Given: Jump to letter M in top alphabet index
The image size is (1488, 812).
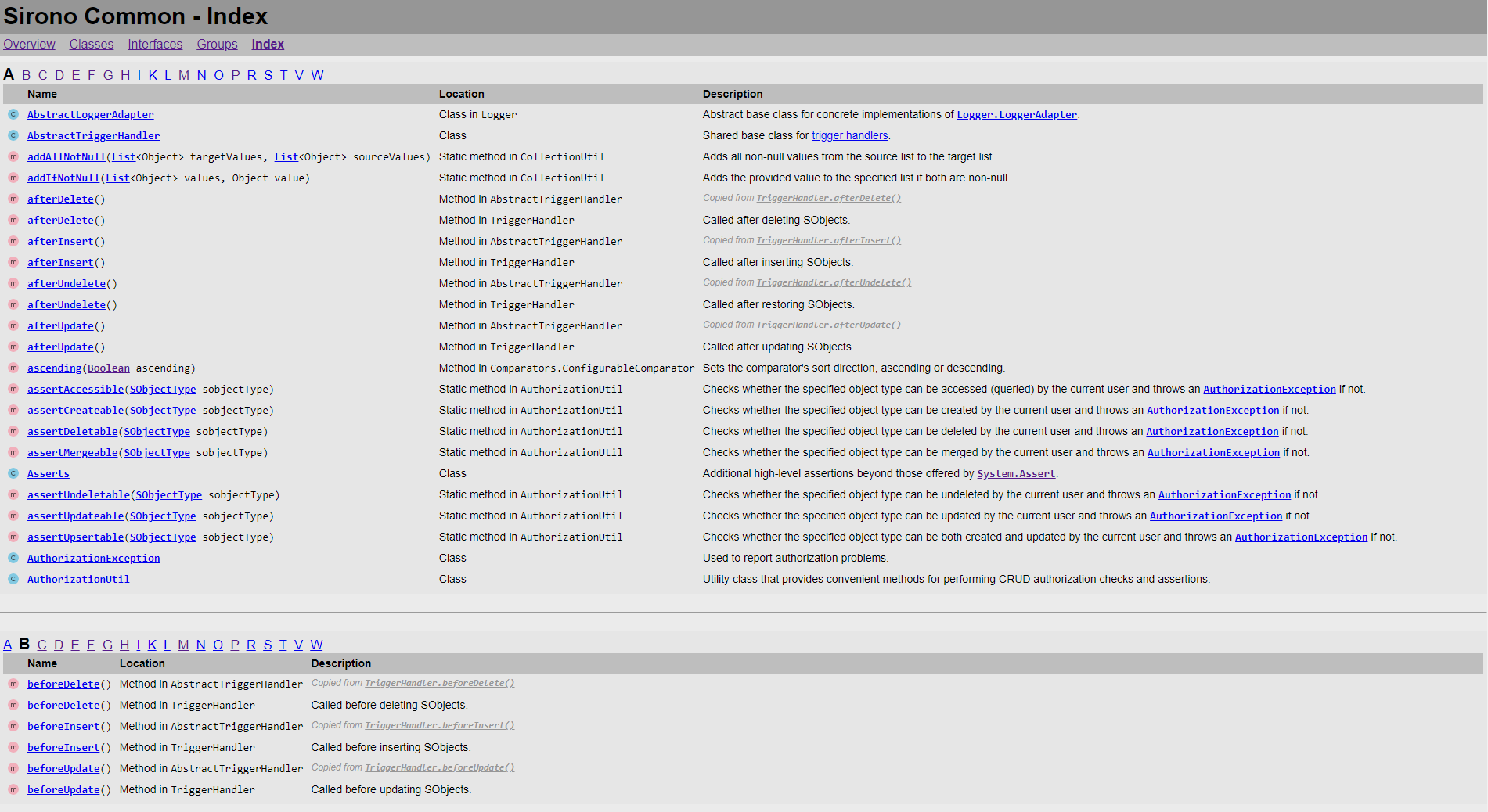Looking at the screenshot, I should pos(184,75).
